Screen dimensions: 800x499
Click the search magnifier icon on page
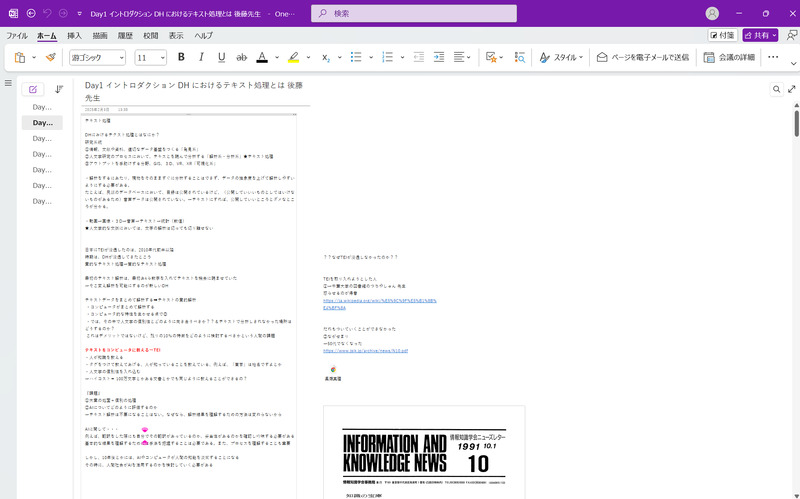[x=776, y=89]
